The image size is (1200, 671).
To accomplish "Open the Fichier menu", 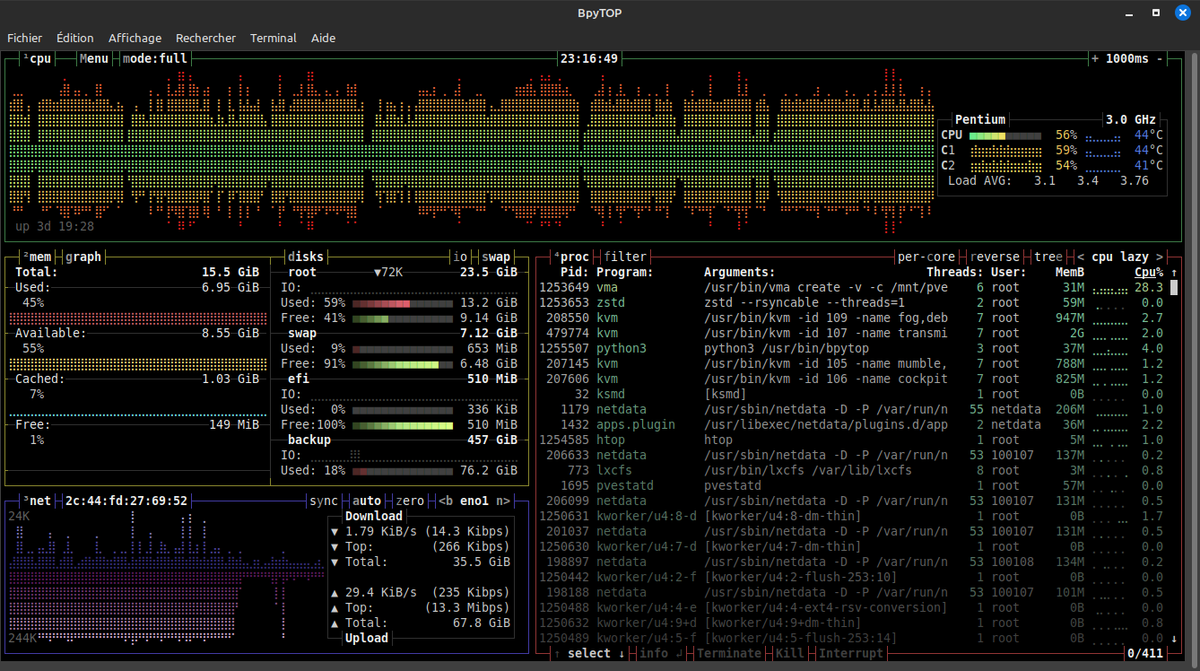I will tap(24, 38).
